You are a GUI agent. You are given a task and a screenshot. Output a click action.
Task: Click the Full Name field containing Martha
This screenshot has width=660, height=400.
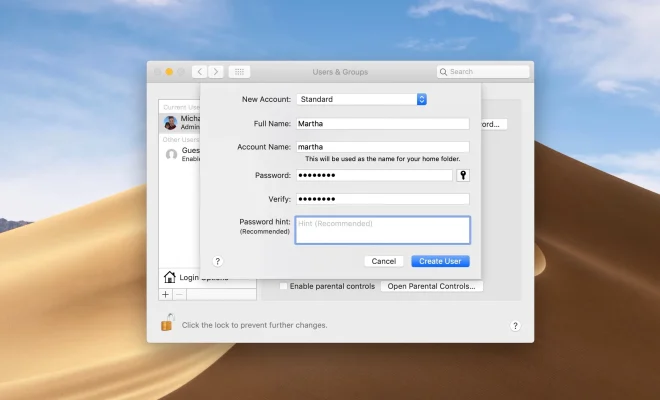click(x=383, y=123)
